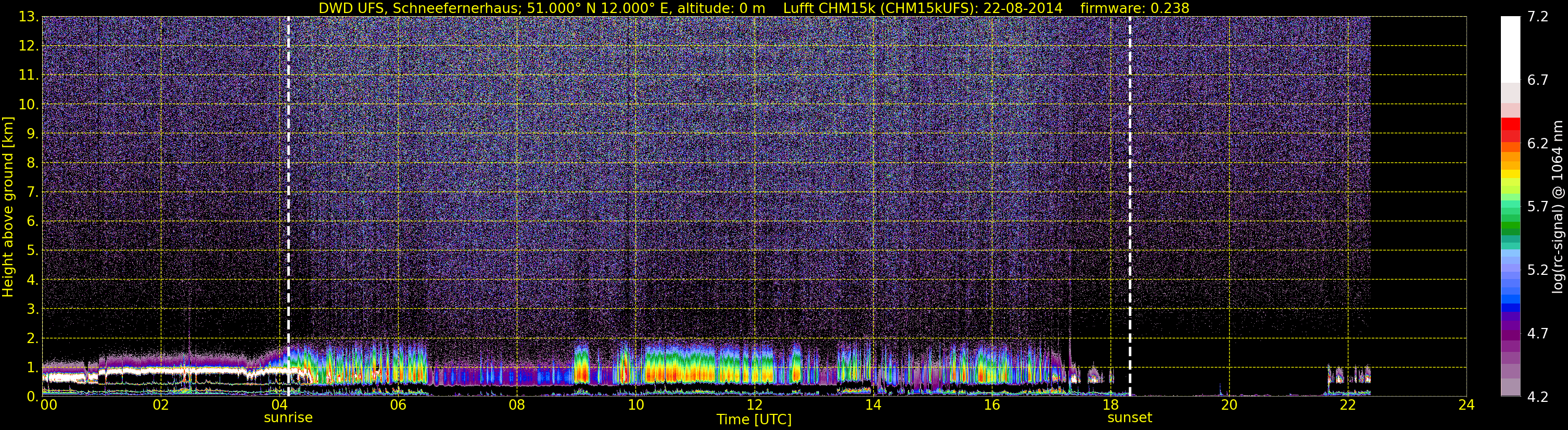The height and width of the screenshot is (430, 1568).
Task: Click the '10' time tick label
Action: pyautogui.click(x=635, y=405)
